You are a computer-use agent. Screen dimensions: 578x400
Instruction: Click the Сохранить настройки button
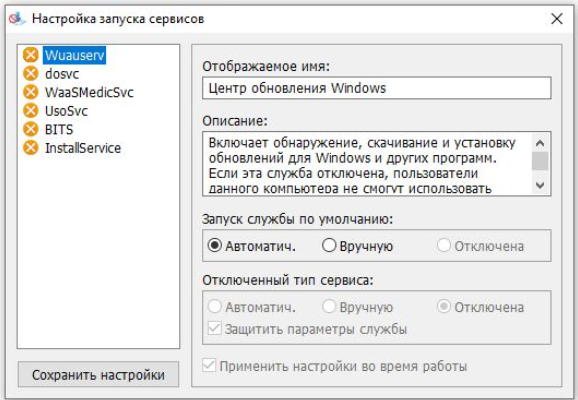(x=98, y=375)
